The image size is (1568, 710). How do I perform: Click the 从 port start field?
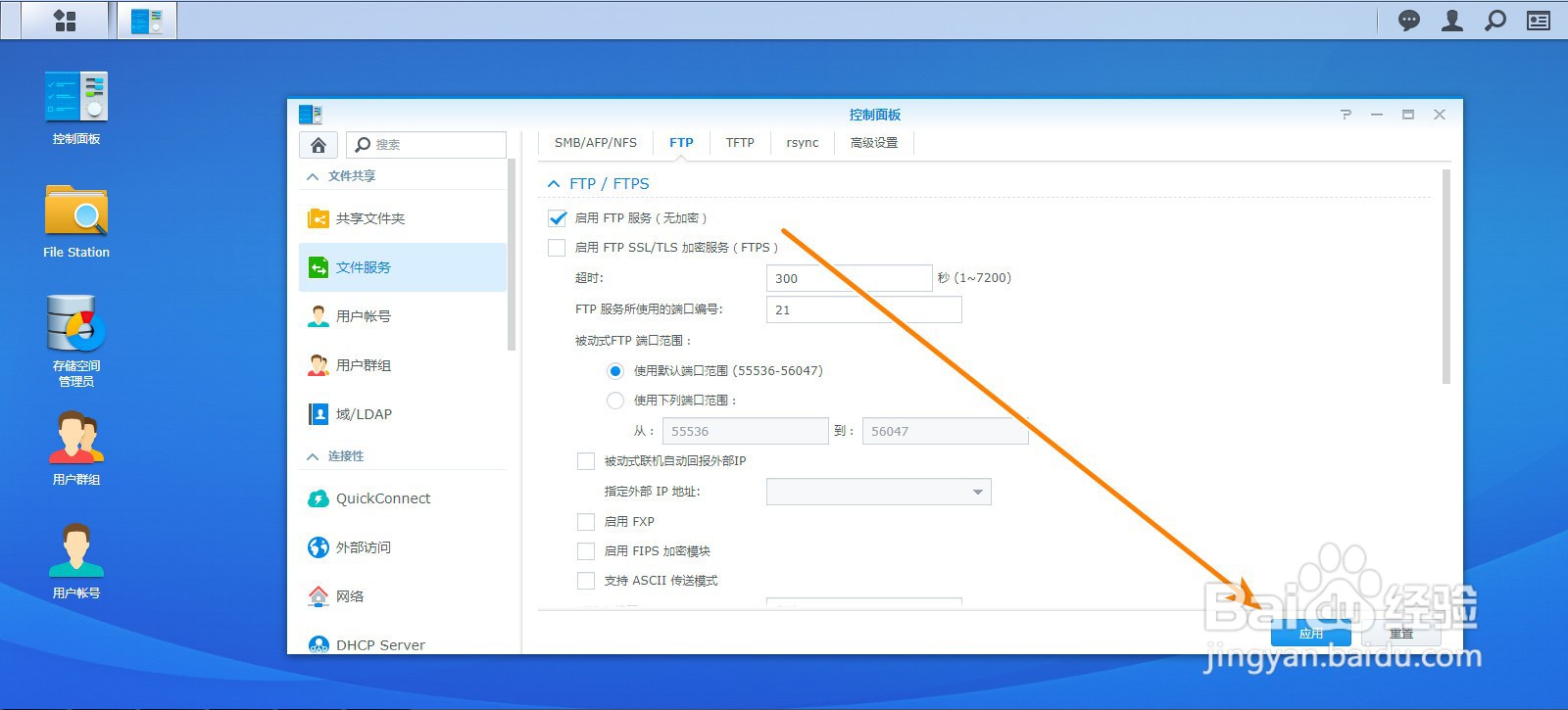click(746, 431)
